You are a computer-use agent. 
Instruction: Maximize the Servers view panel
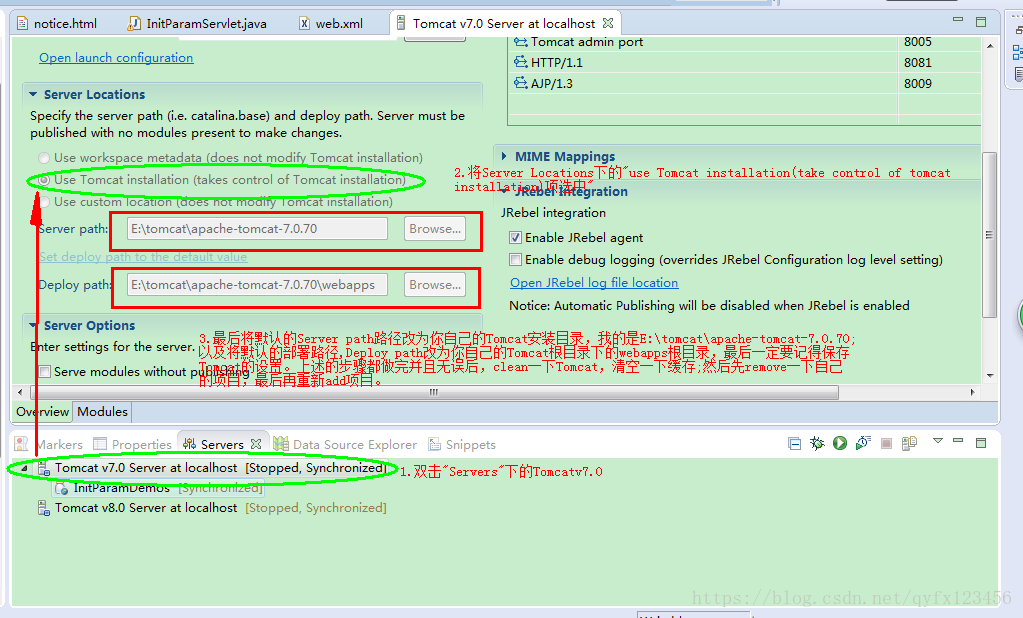[981, 443]
